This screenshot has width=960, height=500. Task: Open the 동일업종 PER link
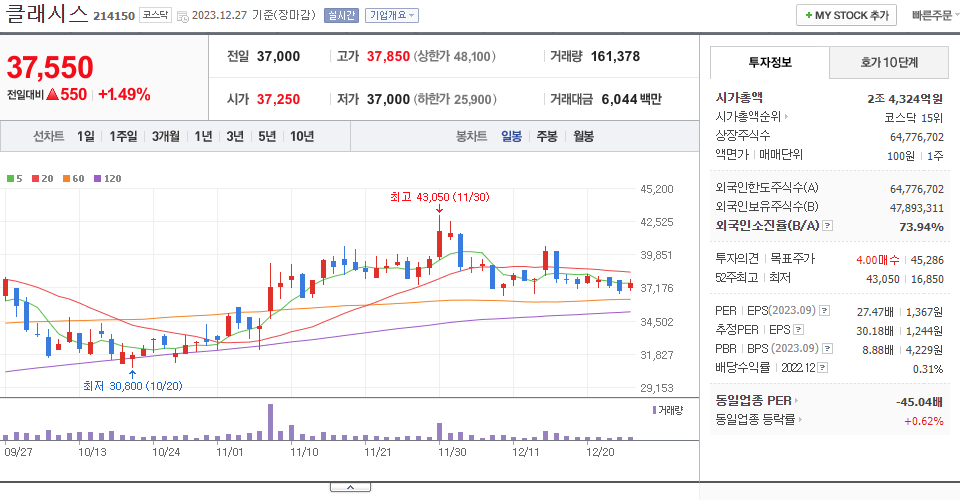[757, 401]
